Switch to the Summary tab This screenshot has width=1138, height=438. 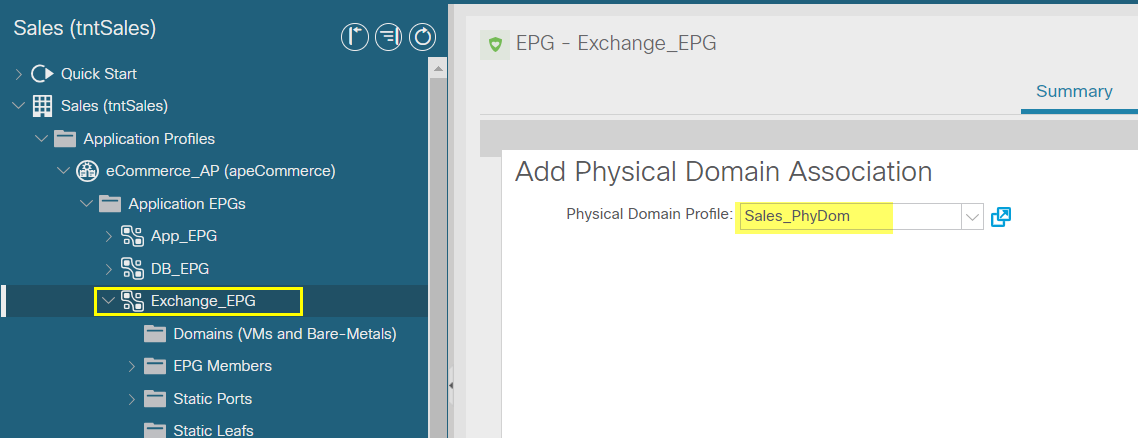pyautogui.click(x=1074, y=91)
